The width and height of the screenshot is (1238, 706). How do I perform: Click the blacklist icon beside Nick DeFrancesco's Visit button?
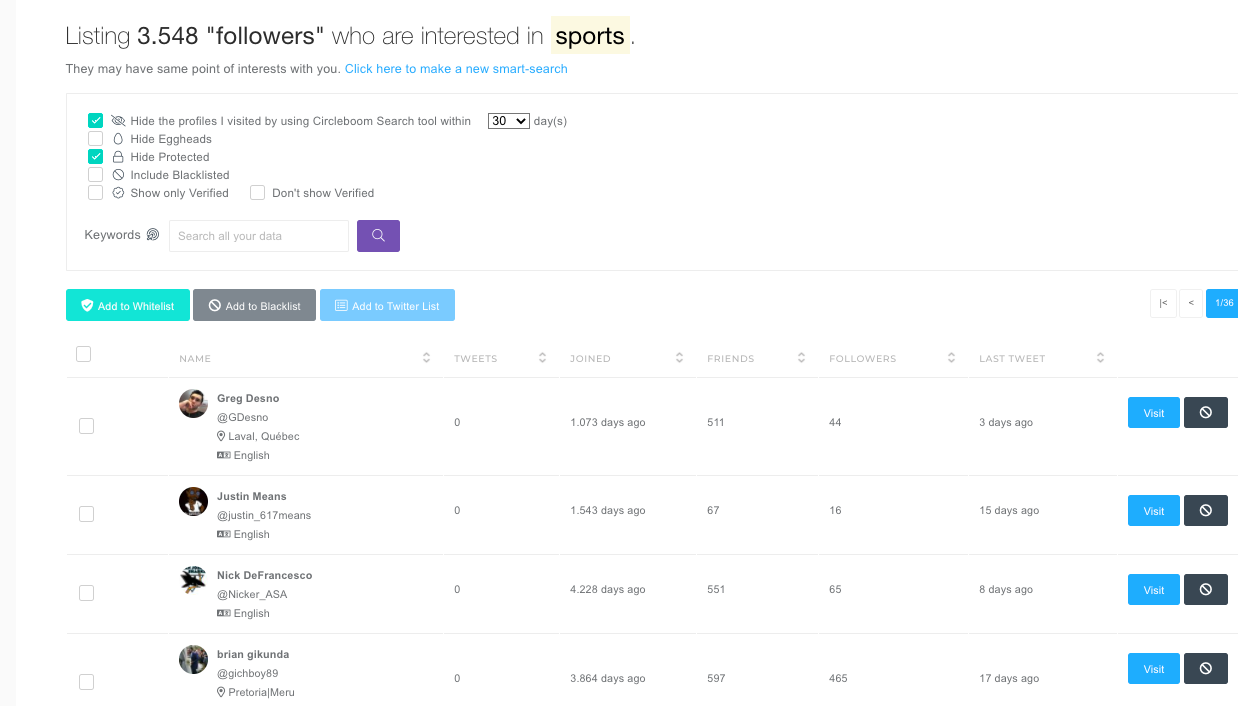1205,589
